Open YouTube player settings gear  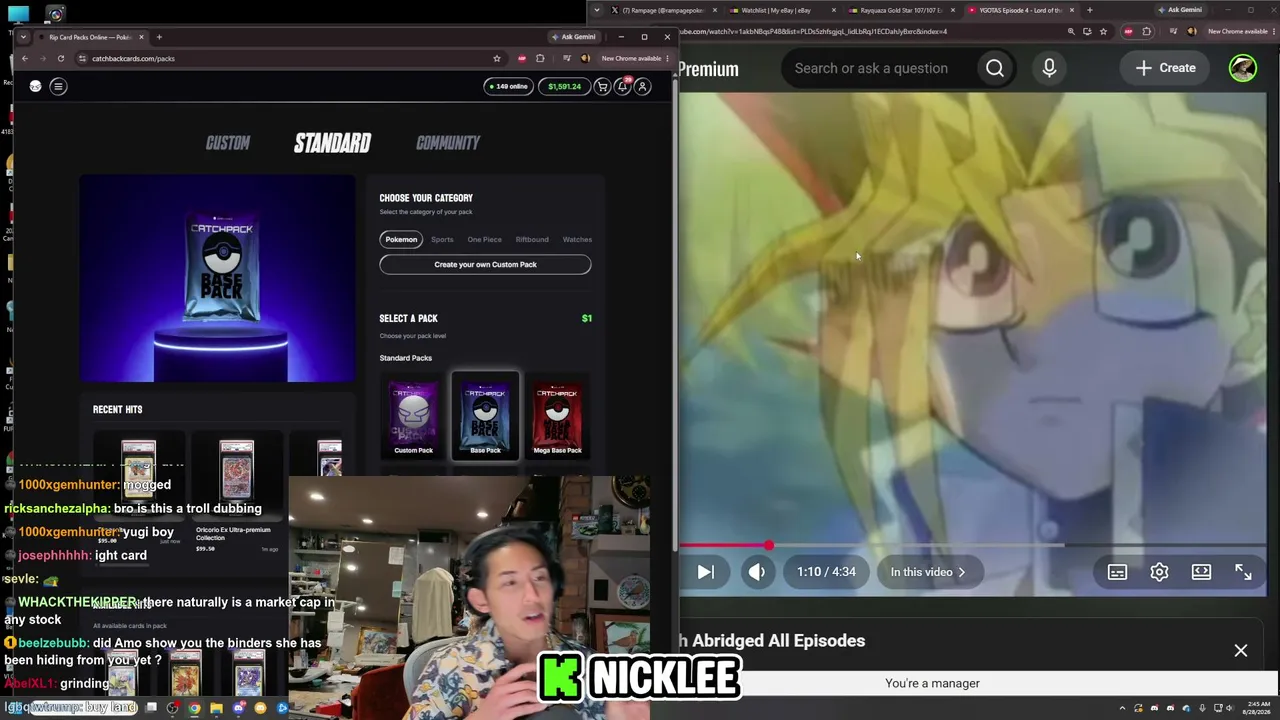[1159, 572]
